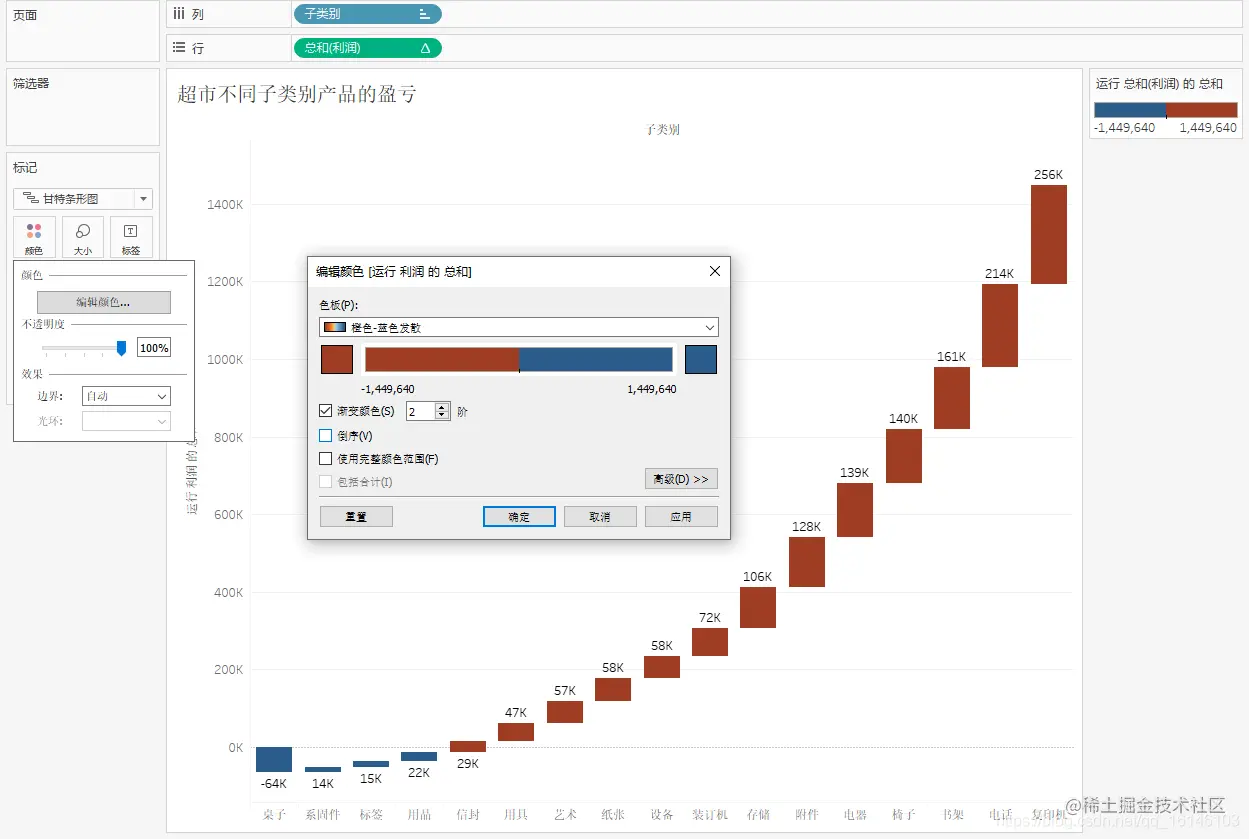Viewport: 1249px width, 839px height.
Task: Click the legend title 运行 总和(利润) 的 总和
Action: [1159, 84]
